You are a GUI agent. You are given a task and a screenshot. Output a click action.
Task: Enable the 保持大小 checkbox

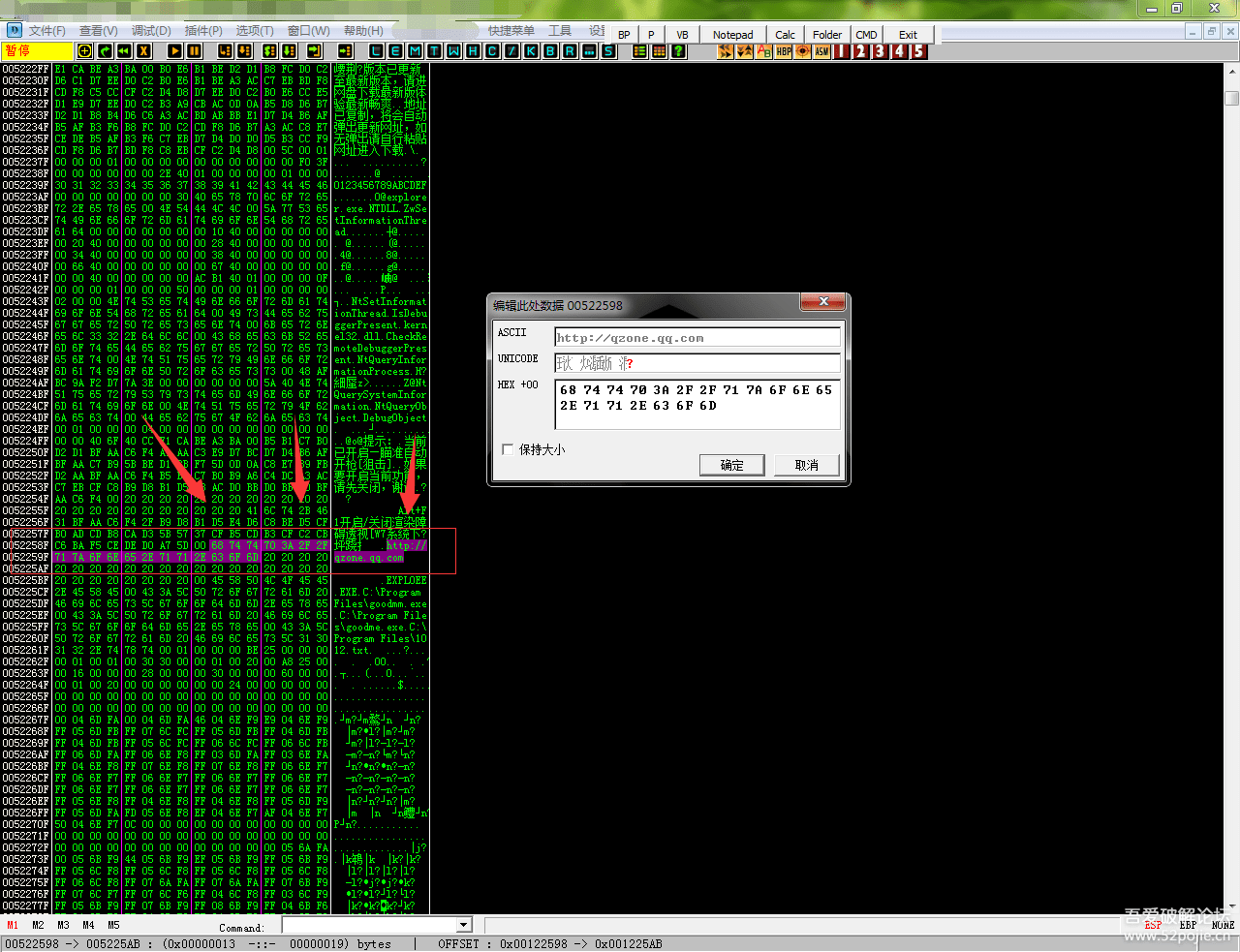click(x=508, y=449)
